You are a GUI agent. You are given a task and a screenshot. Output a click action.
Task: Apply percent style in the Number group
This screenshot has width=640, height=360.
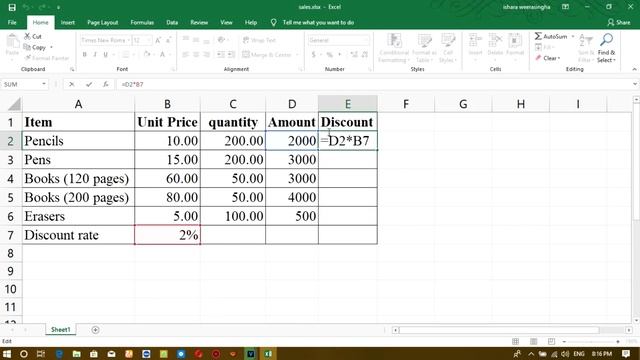[329, 54]
